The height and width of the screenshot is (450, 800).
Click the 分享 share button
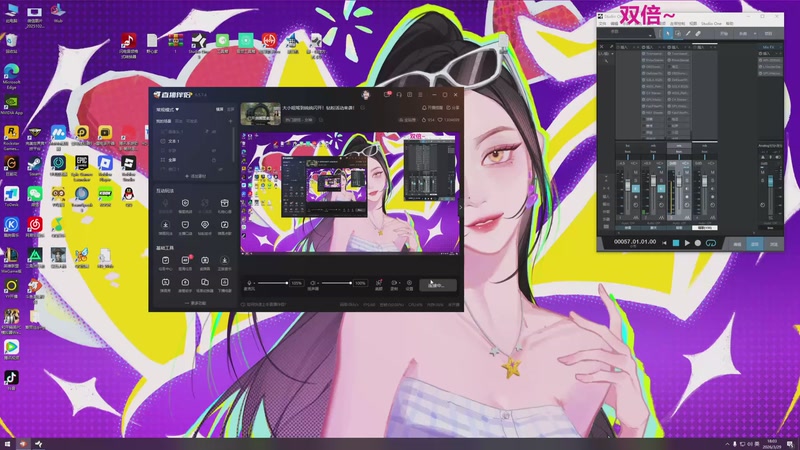pos(453,108)
